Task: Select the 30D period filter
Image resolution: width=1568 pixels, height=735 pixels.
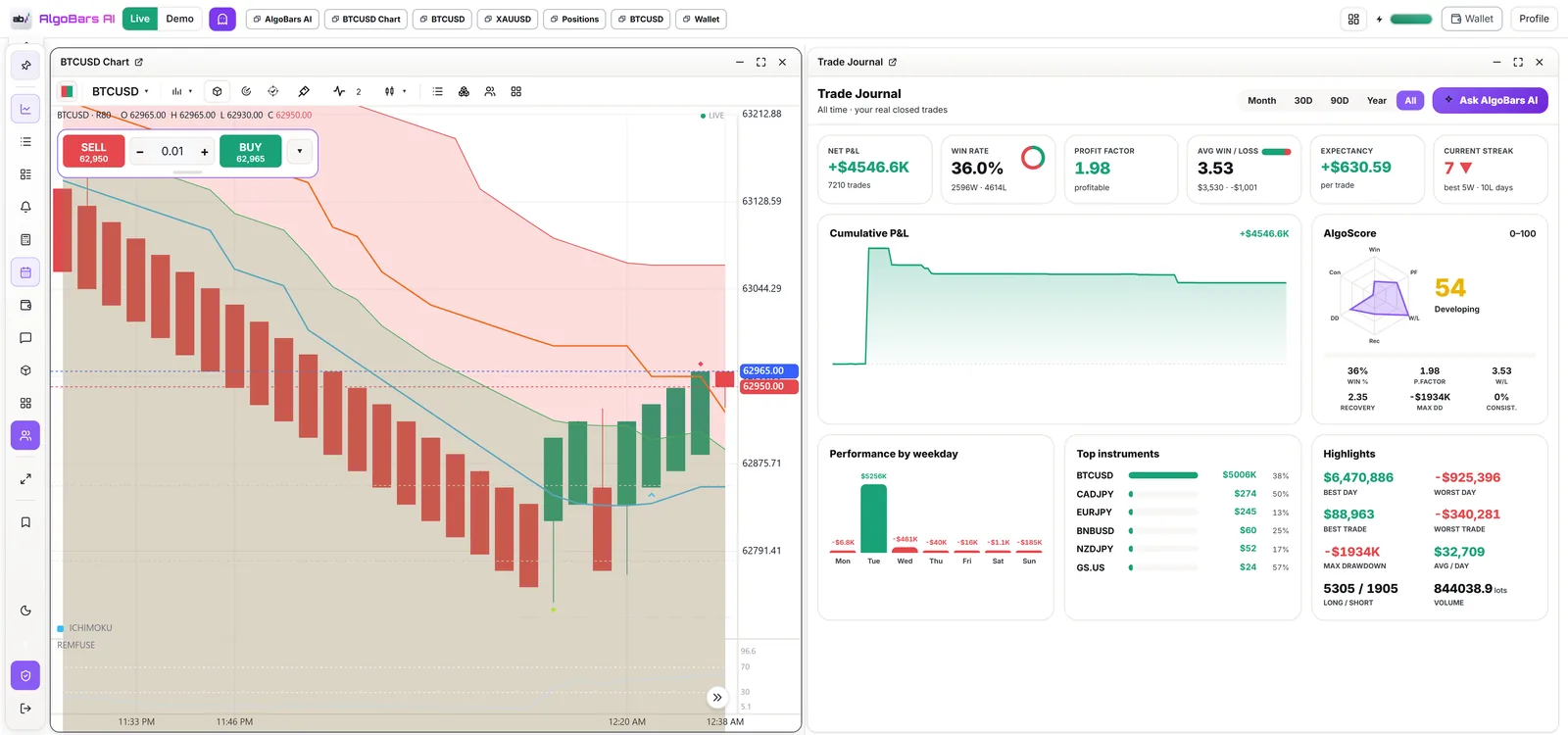Action: pyautogui.click(x=1303, y=100)
